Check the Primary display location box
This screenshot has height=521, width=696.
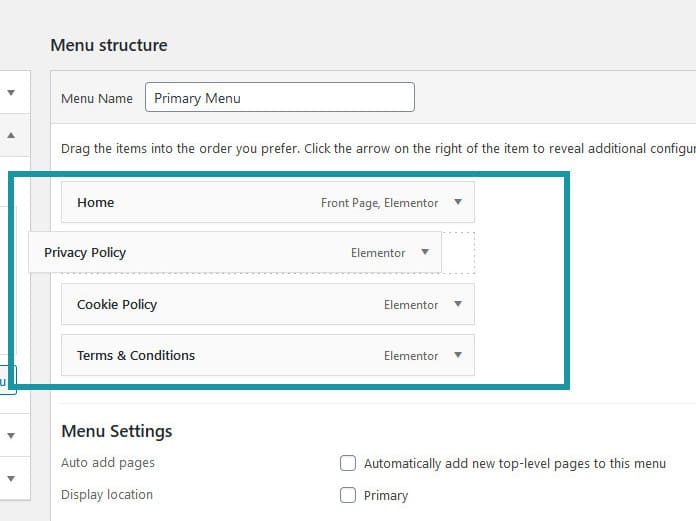pyautogui.click(x=348, y=495)
